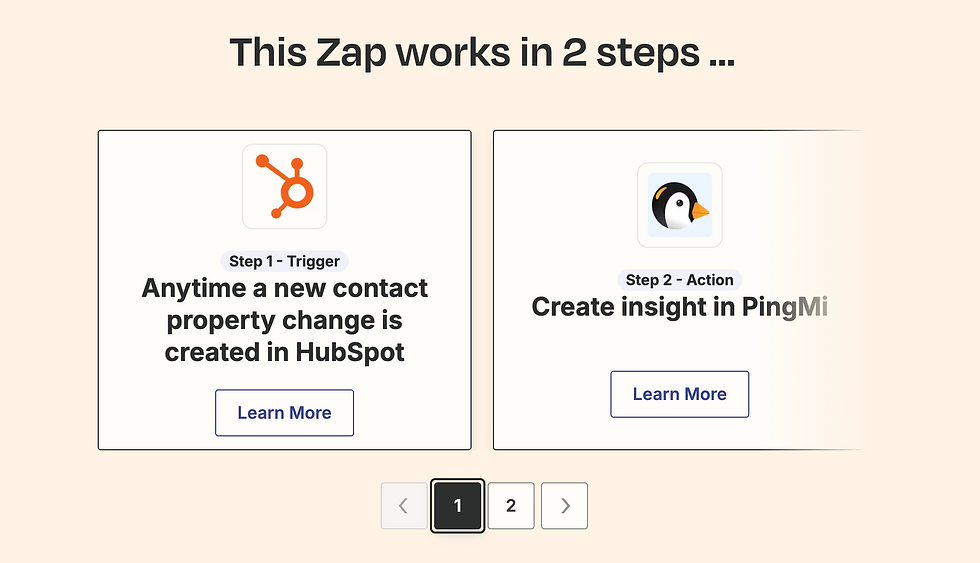Click the "This Zap works in 2 steps" heading

click(482, 52)
